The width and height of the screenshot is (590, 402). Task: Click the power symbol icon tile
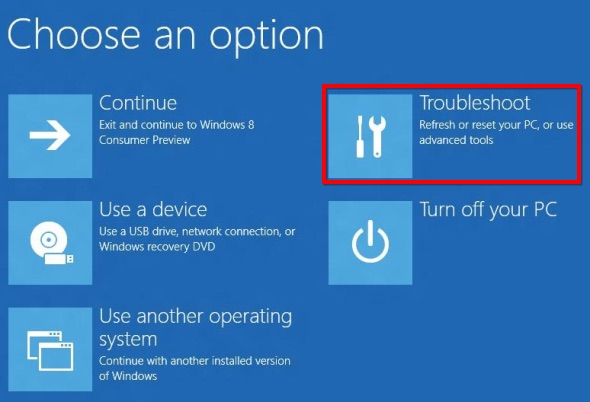[x=370, y=242]
